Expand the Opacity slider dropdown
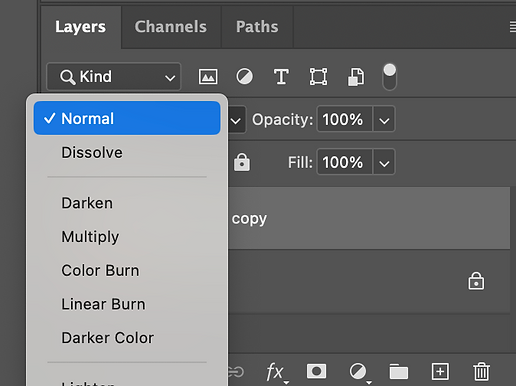Screen dimensions: 516x386 point(384,119)
